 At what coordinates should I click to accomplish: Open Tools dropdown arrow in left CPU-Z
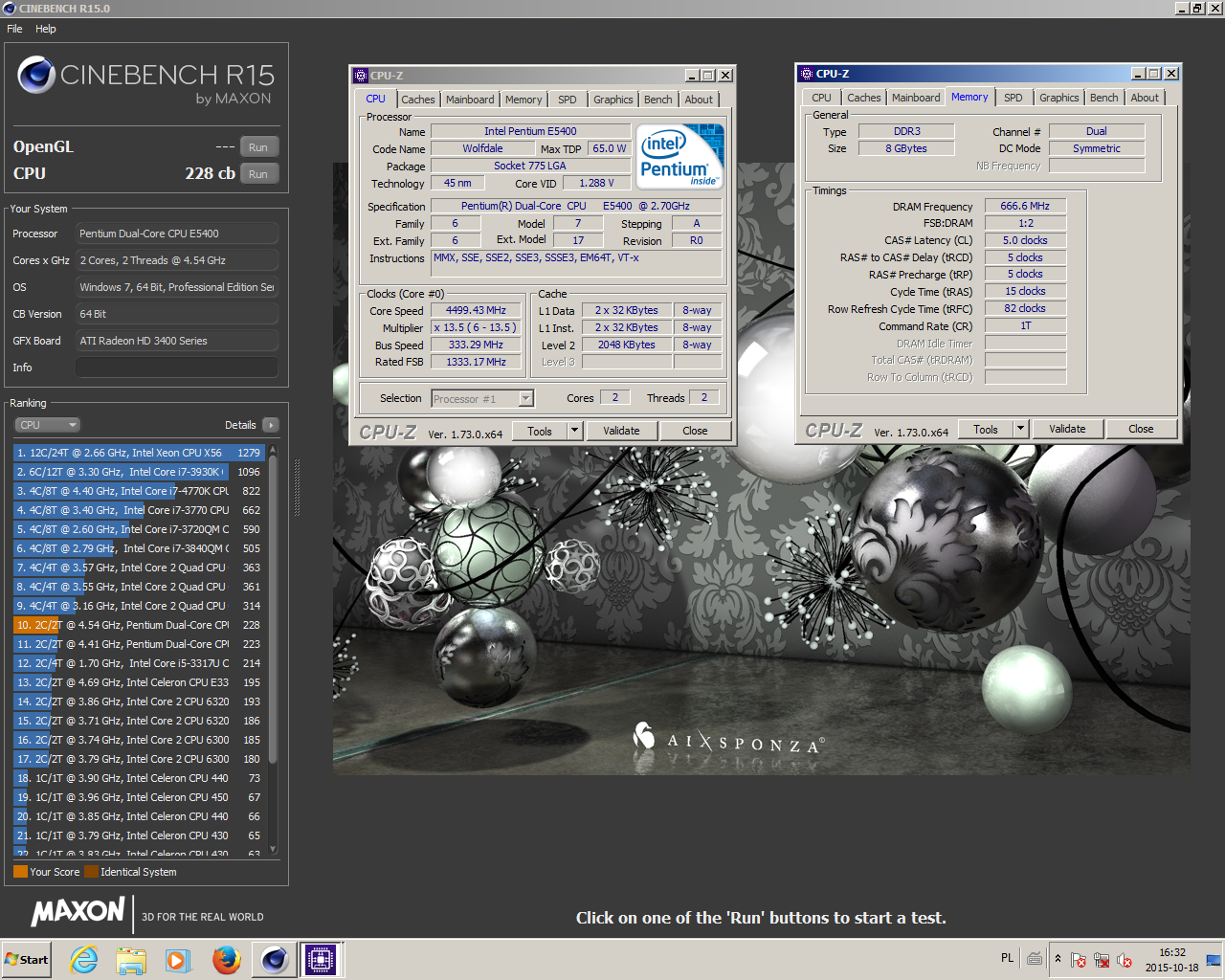575,432
